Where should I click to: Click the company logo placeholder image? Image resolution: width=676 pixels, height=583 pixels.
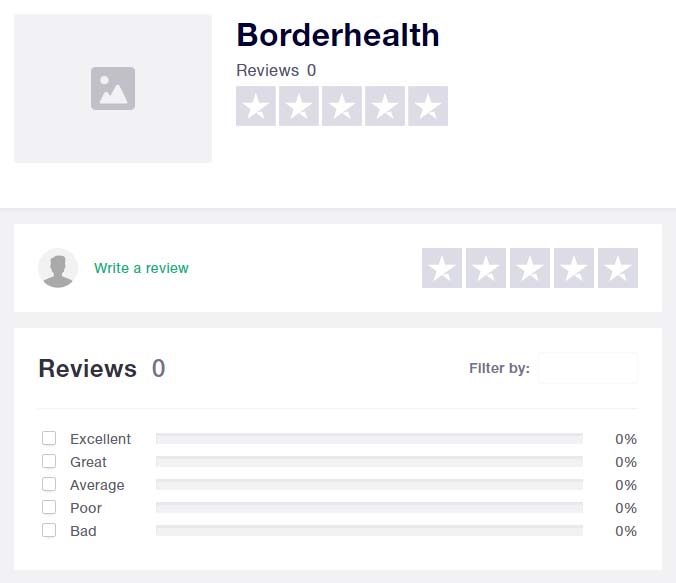click(x=113, y=88)
